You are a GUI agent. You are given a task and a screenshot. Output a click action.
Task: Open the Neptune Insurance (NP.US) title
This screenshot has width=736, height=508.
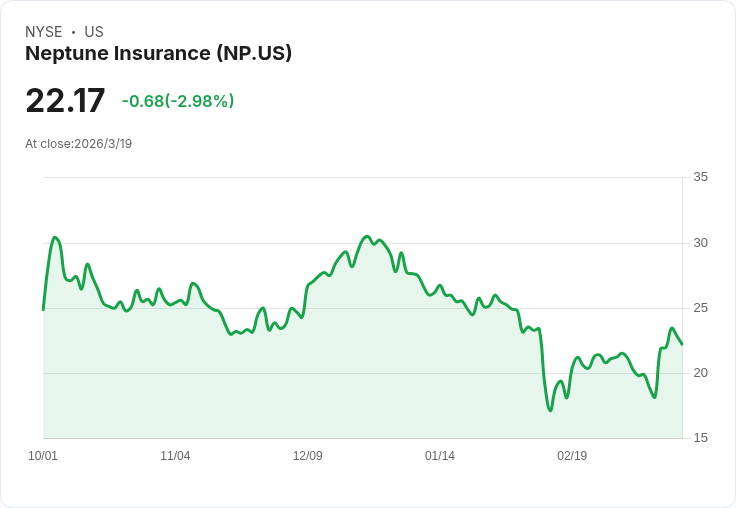click(x=158, y=54)
